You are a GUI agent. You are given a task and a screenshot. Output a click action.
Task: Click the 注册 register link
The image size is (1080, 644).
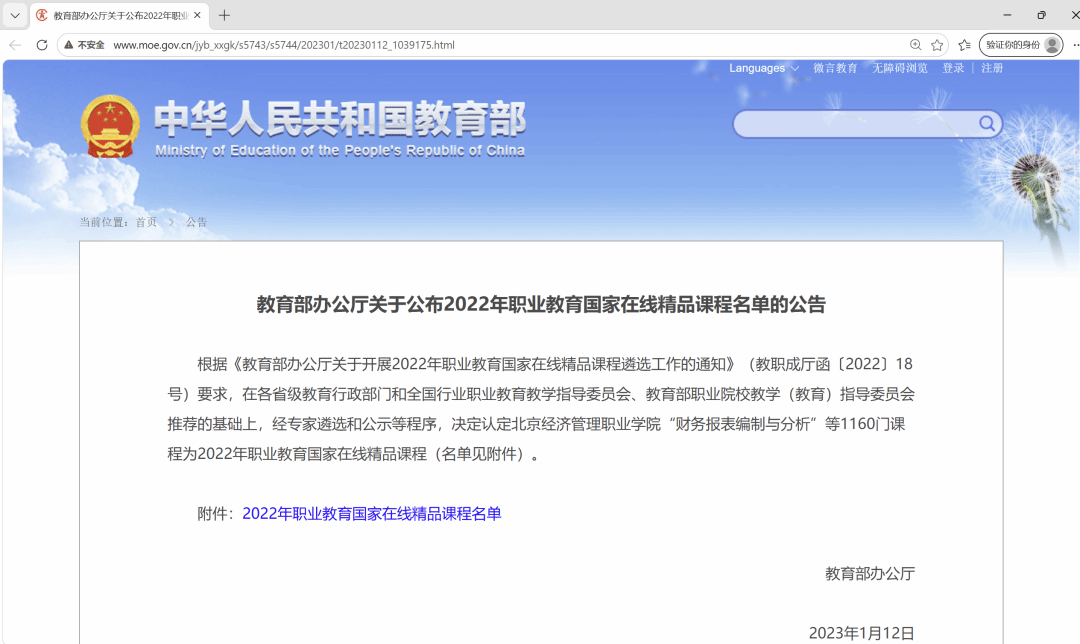[x=992, y=68]
